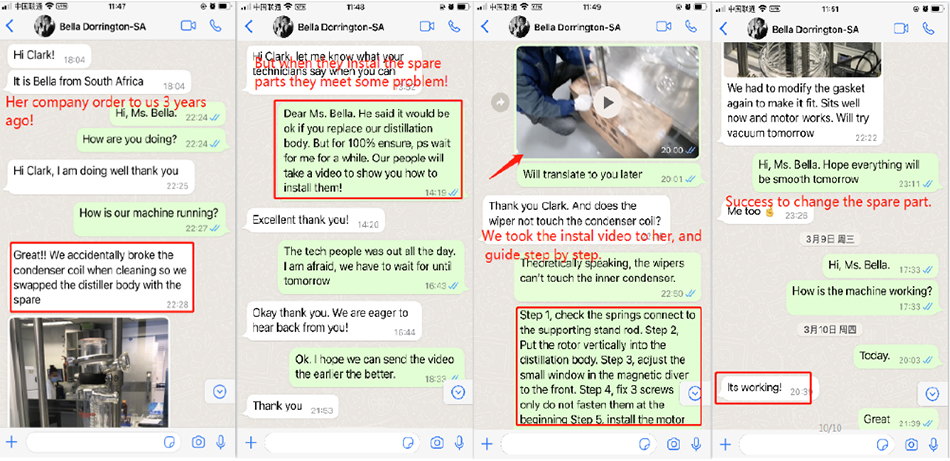
Task: Tap scroll-down chevron beside the 'Thank you' 21:53 message
Action: [x=459, y=393]
